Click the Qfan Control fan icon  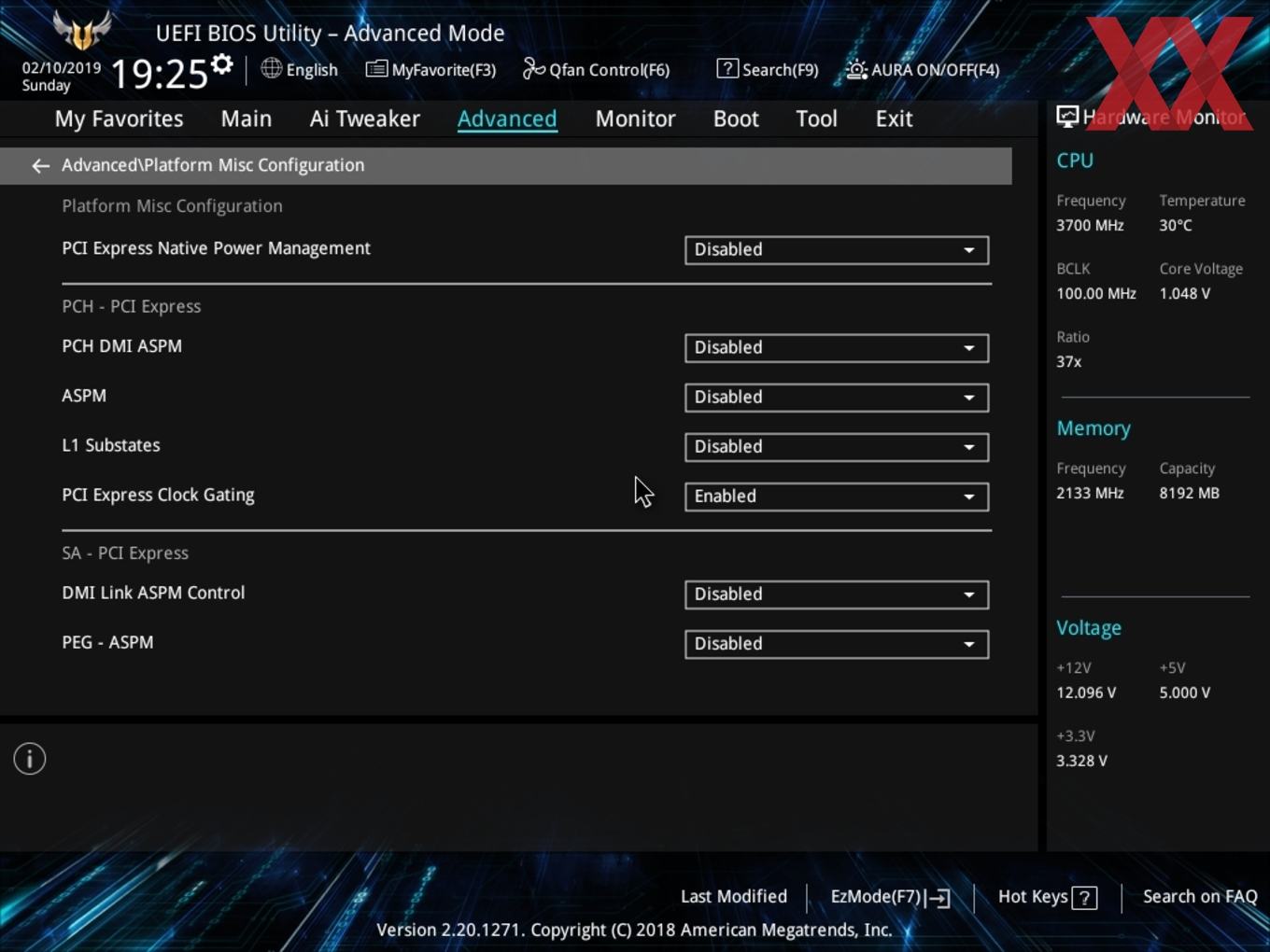pos(533,68)
